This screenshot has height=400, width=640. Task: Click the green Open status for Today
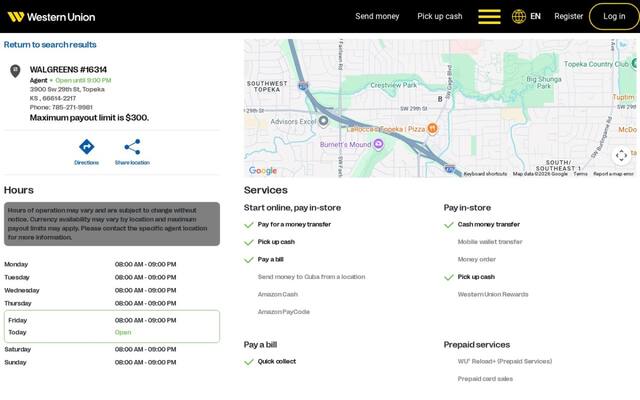click(123, 332)
